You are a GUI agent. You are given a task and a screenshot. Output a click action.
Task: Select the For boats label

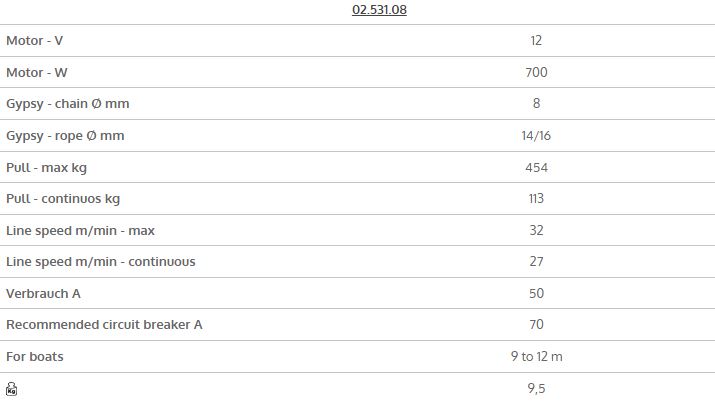(x=35, y=356)
